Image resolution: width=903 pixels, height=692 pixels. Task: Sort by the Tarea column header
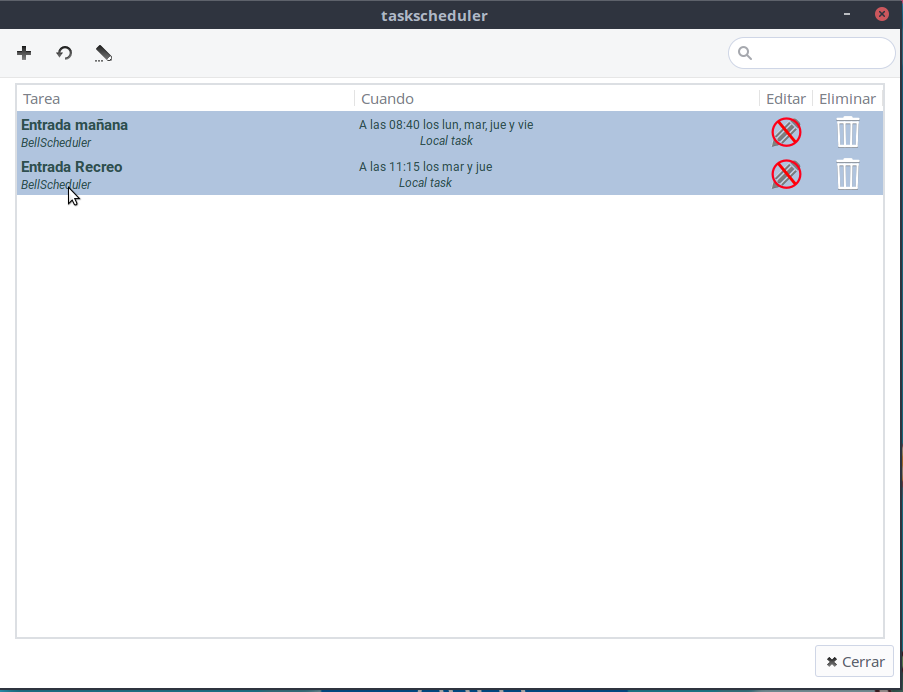click(185, 99)
